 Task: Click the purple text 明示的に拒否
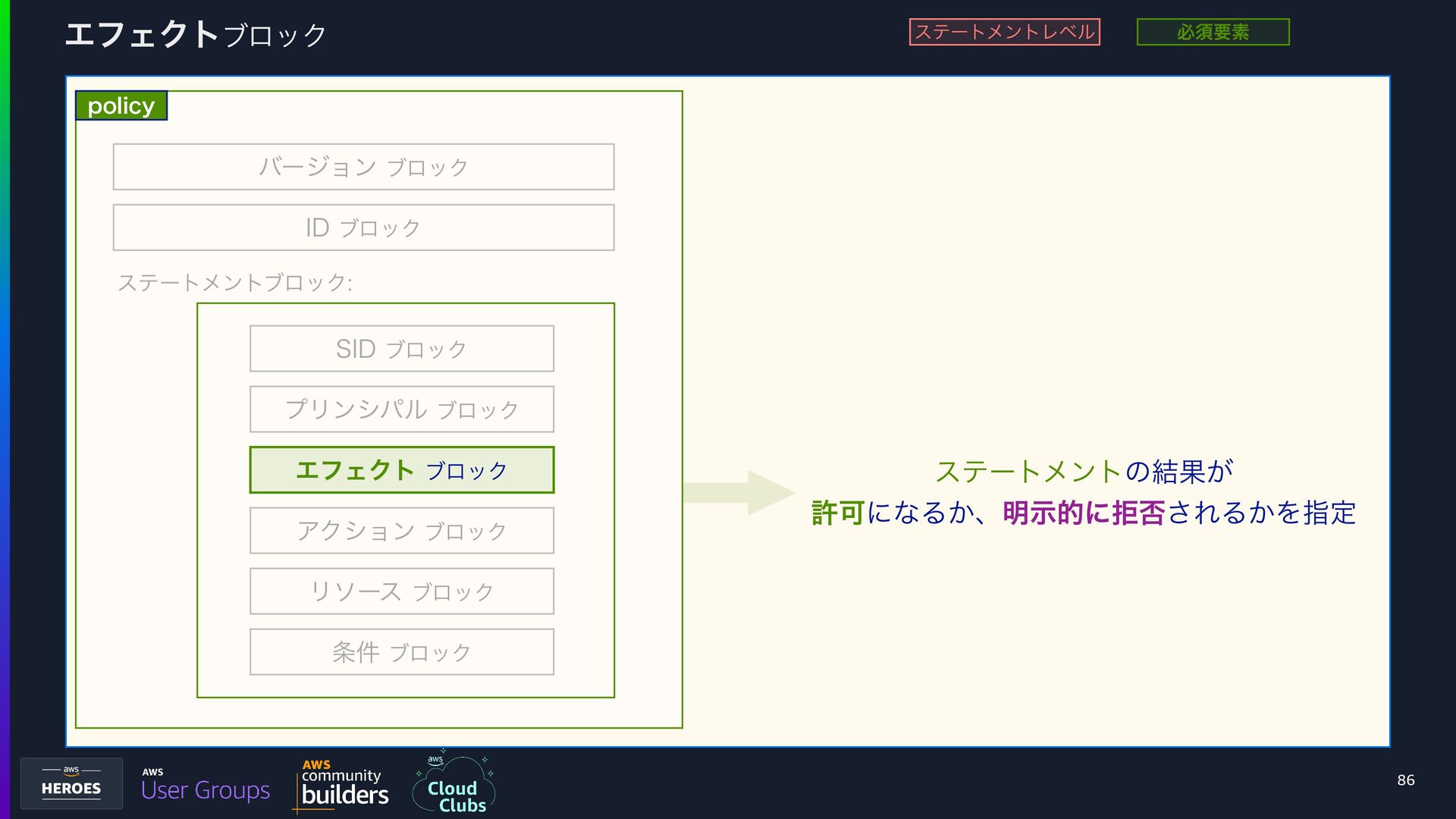point(1084,513)
